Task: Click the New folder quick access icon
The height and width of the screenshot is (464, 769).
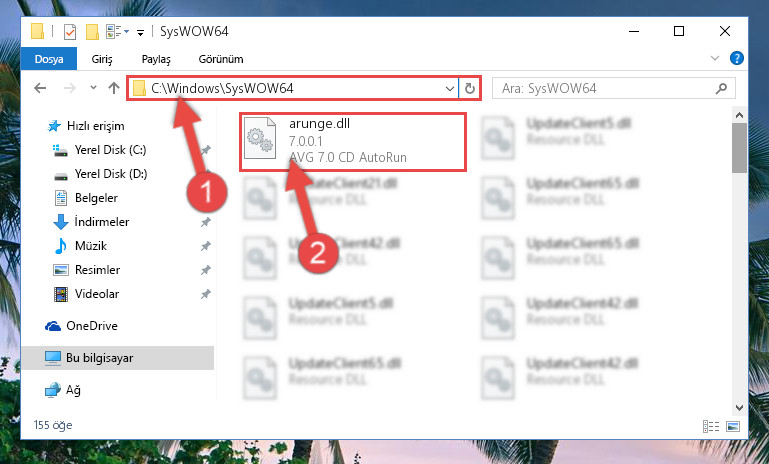Action: [x=92, y=32]
